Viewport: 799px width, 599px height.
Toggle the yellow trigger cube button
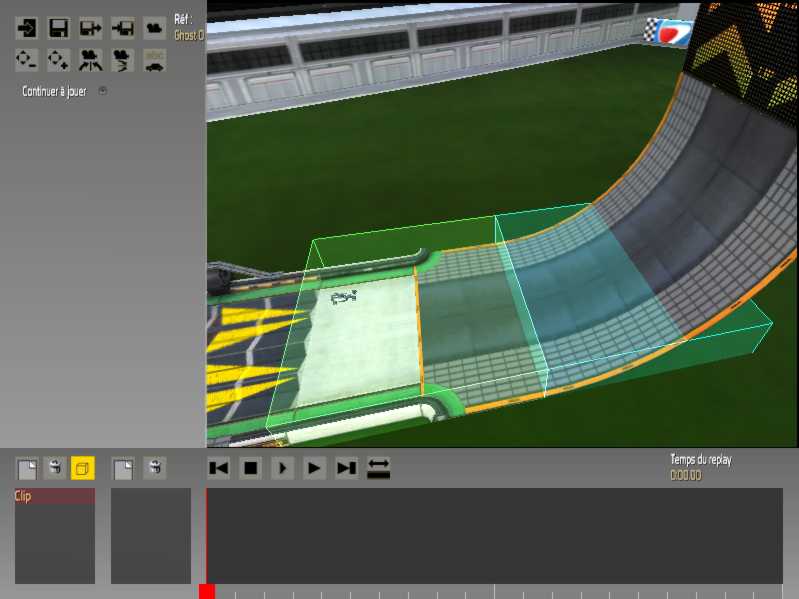83,468
